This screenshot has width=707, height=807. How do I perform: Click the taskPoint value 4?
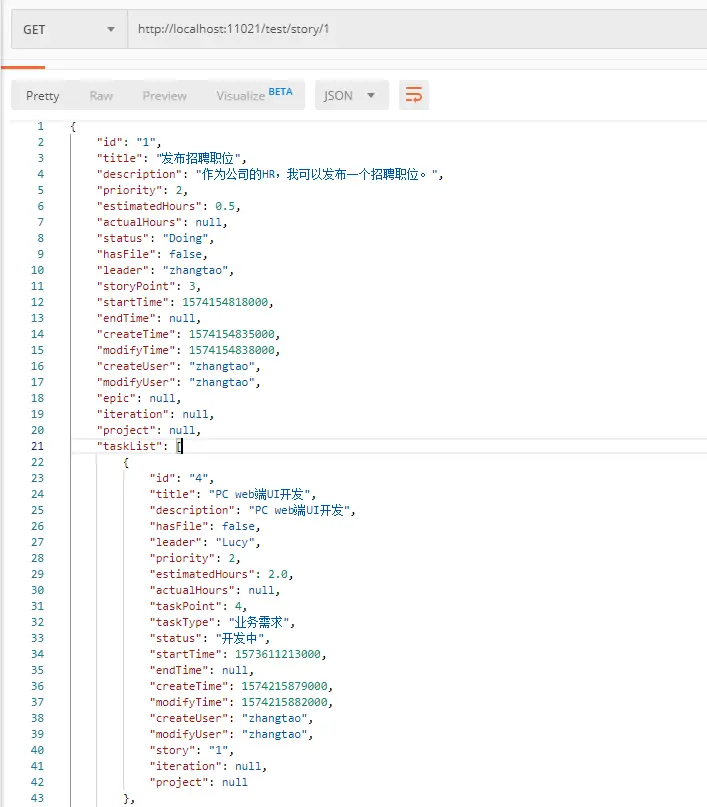(238, 606)
